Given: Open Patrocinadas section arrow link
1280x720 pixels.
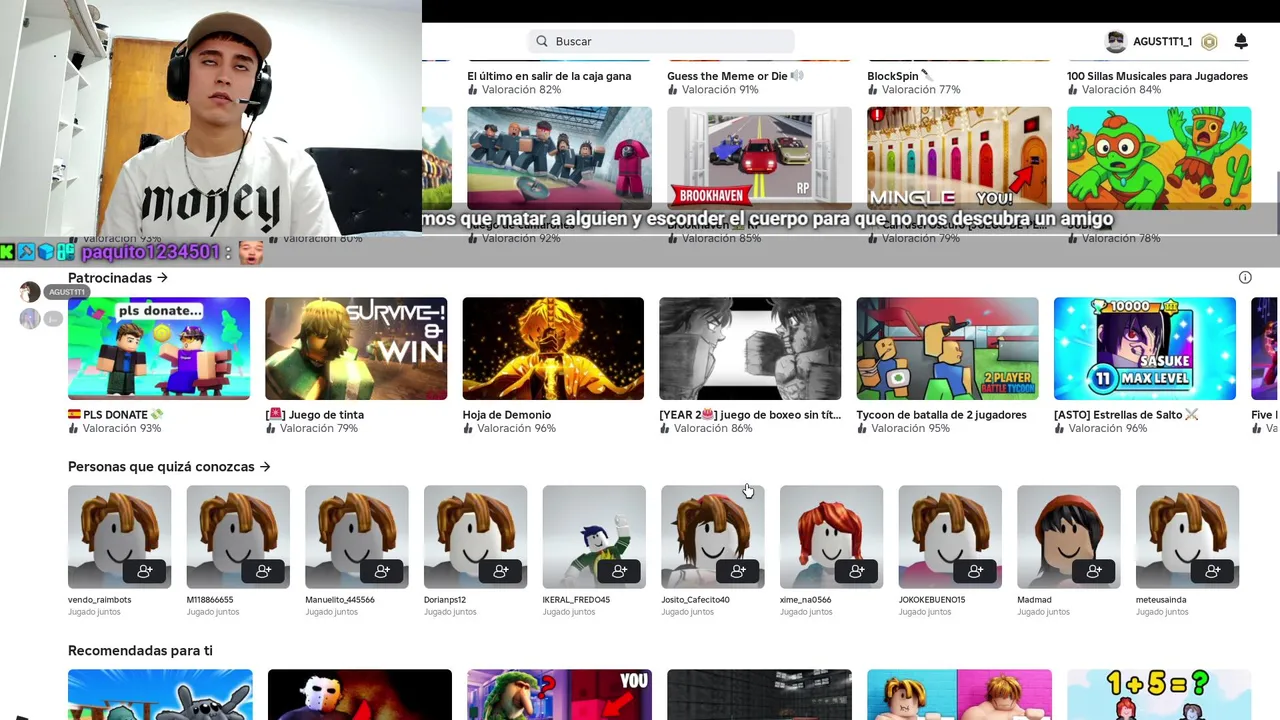Looking at the screenshot, I should (x=118, y=278).
